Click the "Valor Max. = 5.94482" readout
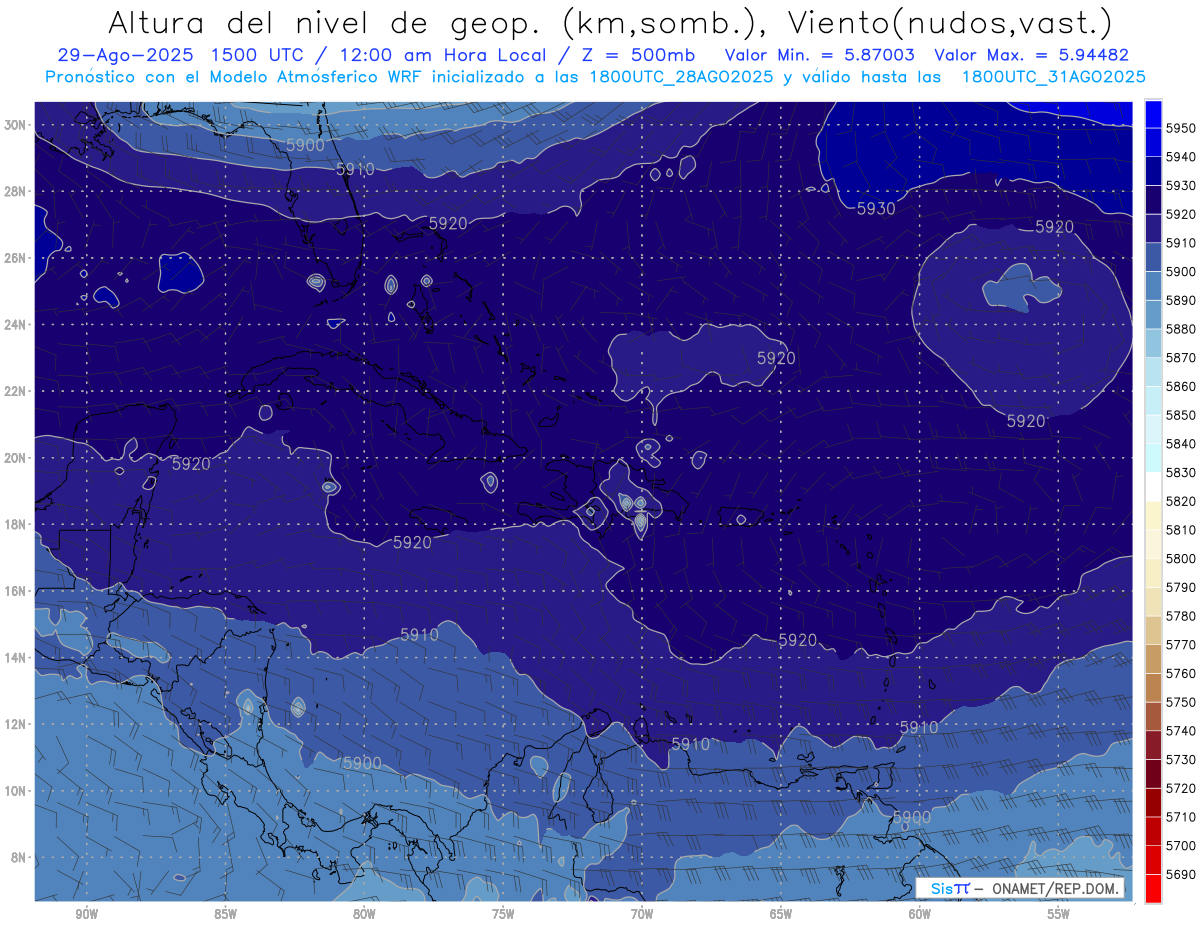Viewport: 1200px width, 927px height. [x=1031, y=55]
